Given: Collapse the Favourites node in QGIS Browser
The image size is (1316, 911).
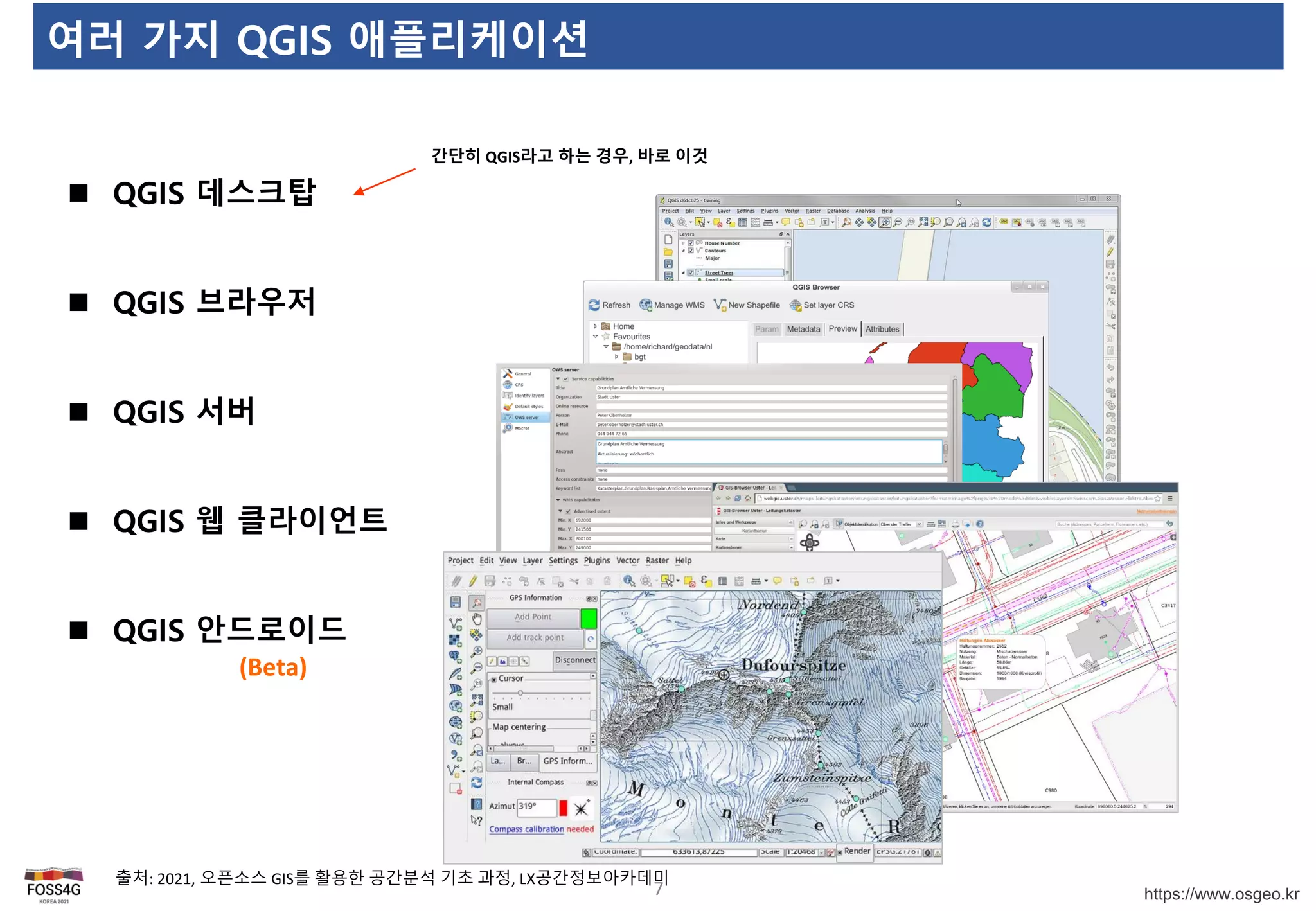Looking at the screenshot, I should coord(595,337).
